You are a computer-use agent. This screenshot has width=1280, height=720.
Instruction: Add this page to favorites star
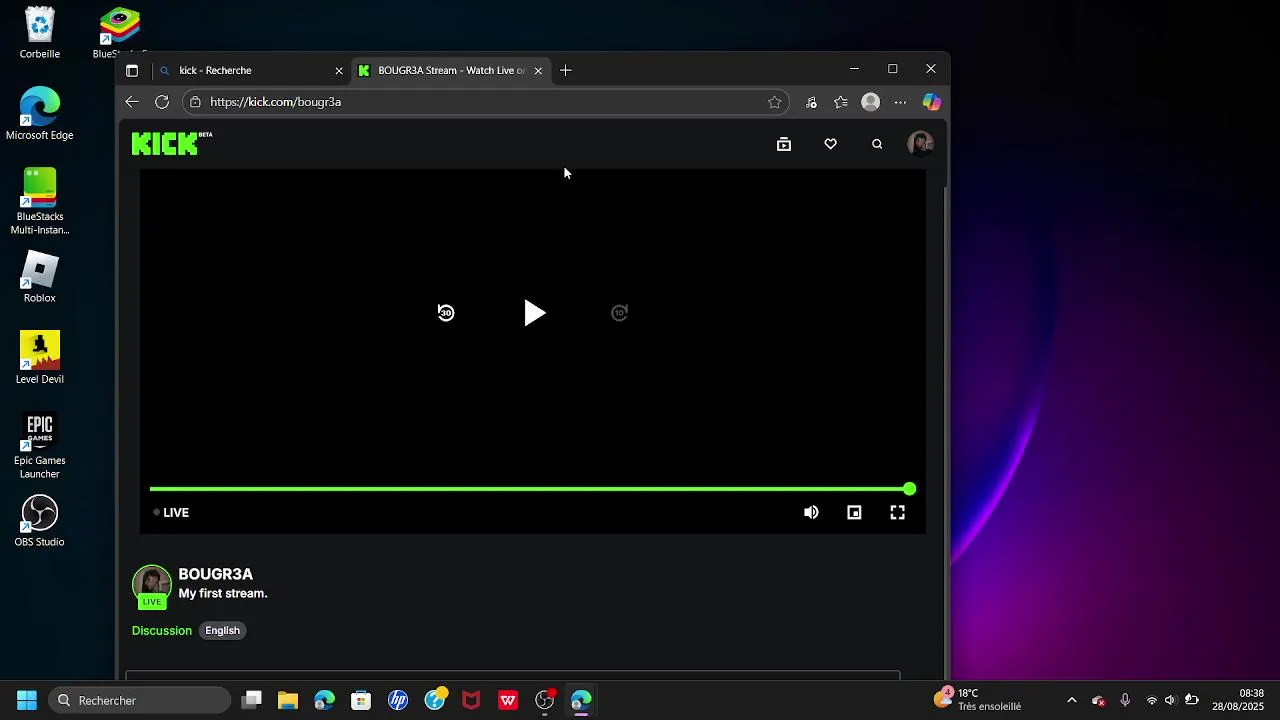click(774, 102)
